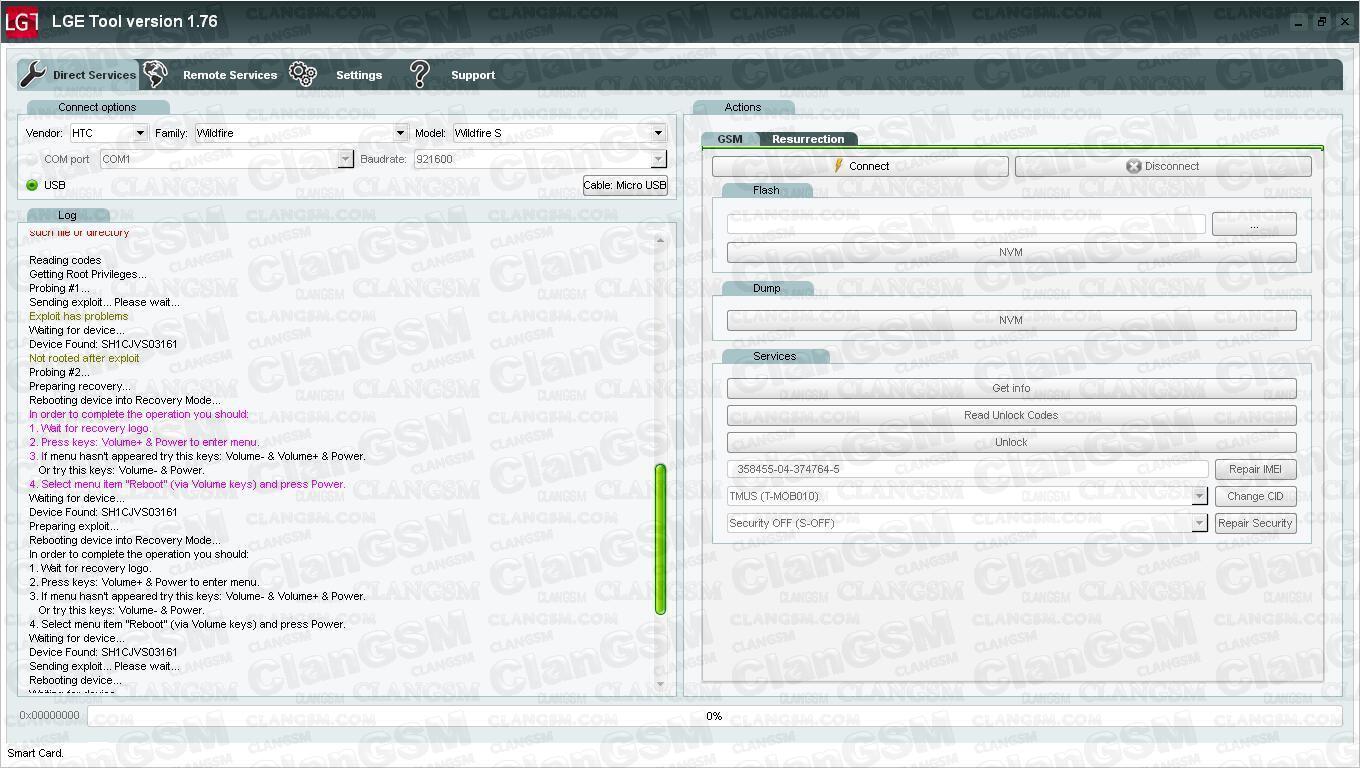Open the Family dropdown showing Wildfire
Viewport: 1360px width, 768px height.
point(301,133)
